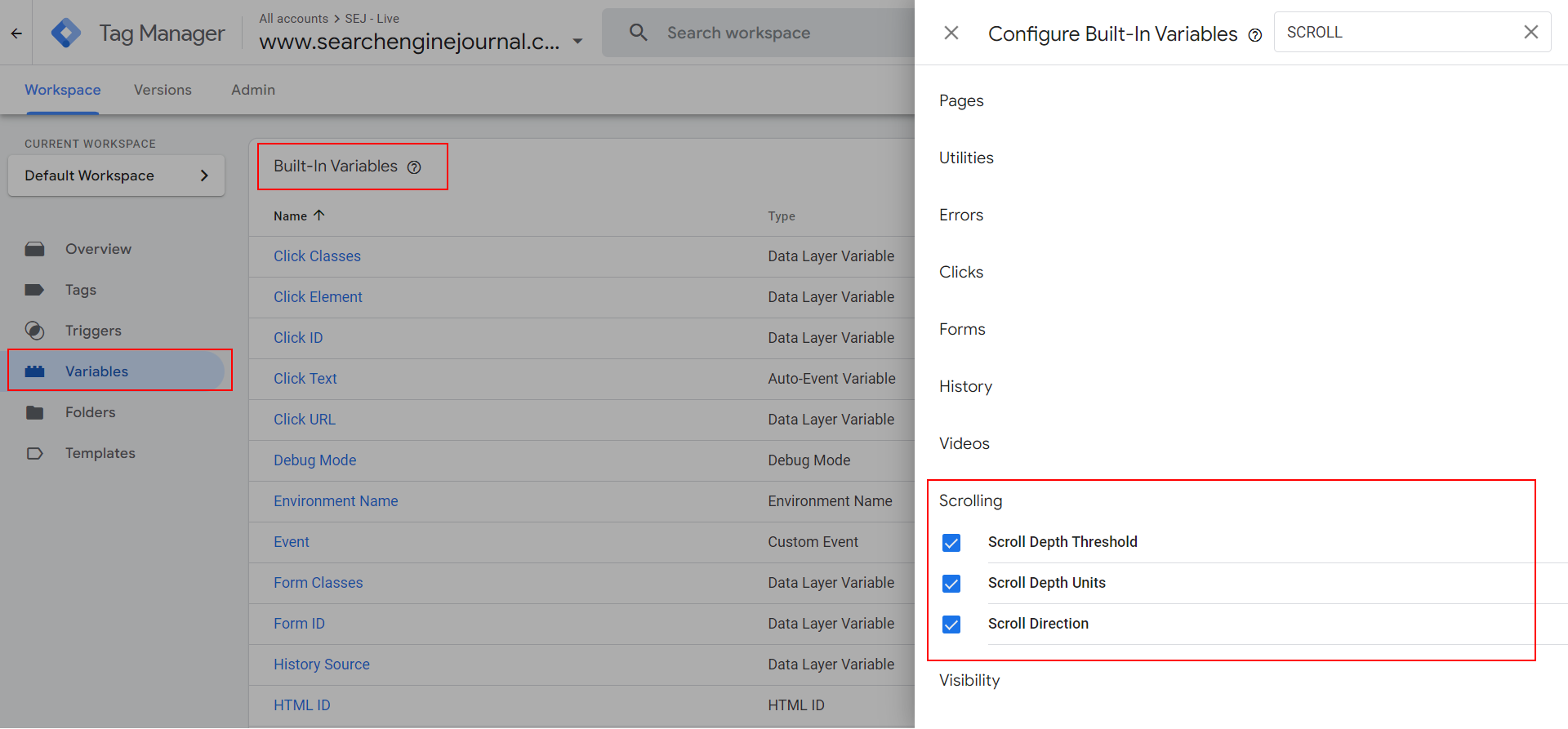Viewport: 1568px width, 729px height.
Task: Click the back arrow icon
Action: tap(16, 33)
